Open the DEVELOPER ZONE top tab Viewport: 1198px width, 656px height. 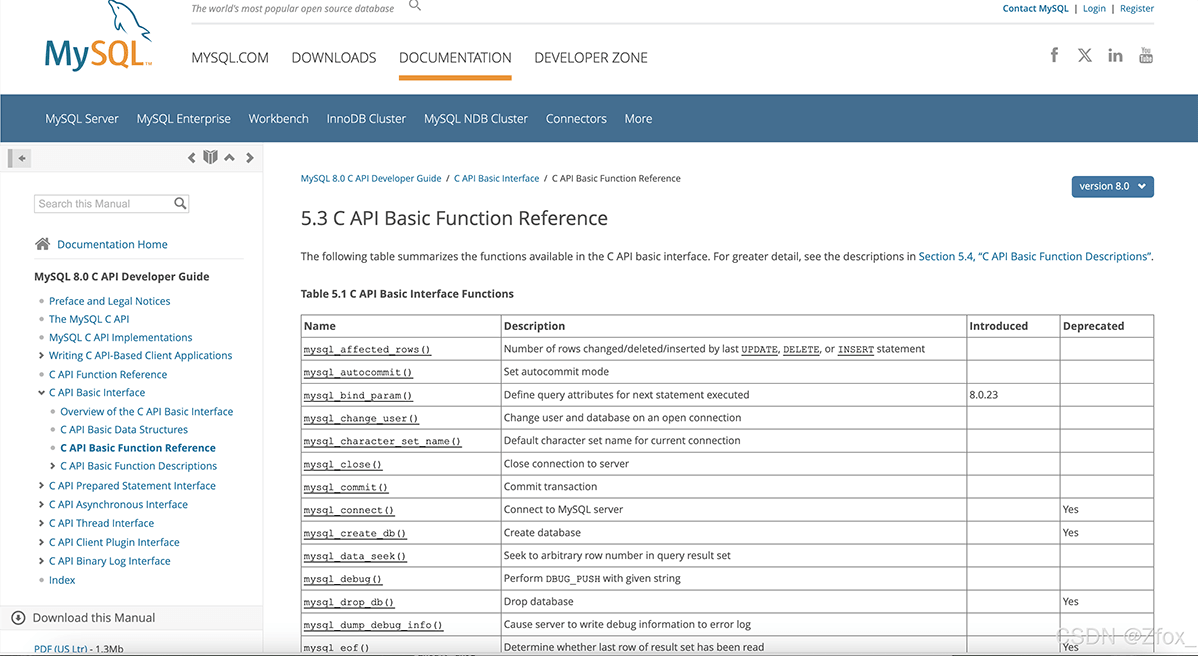tap(591, 58)
